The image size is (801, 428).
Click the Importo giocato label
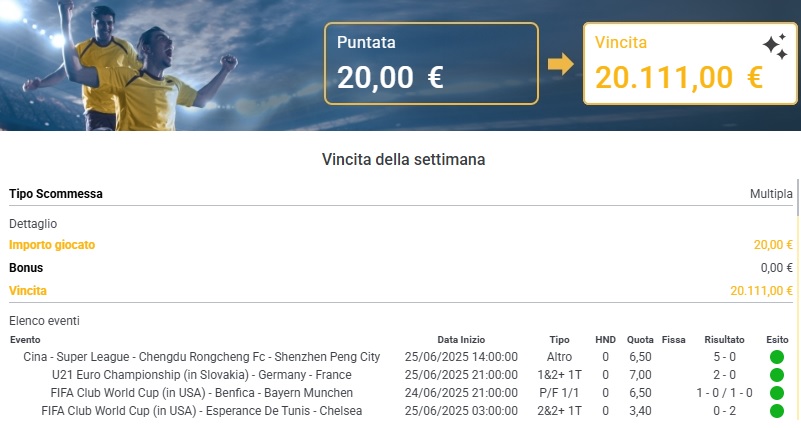(52, 245)
